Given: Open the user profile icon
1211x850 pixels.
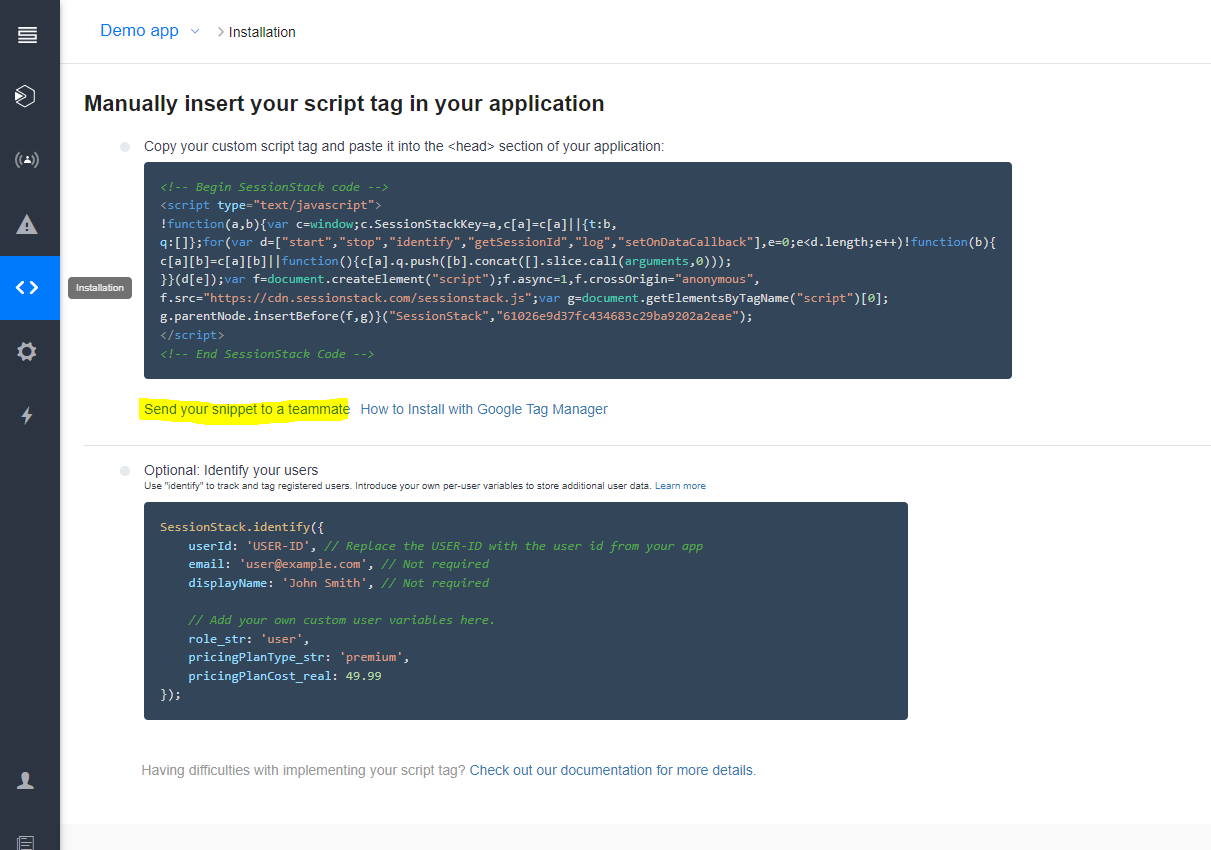Looking at the screenshot, I should [26, 781].
